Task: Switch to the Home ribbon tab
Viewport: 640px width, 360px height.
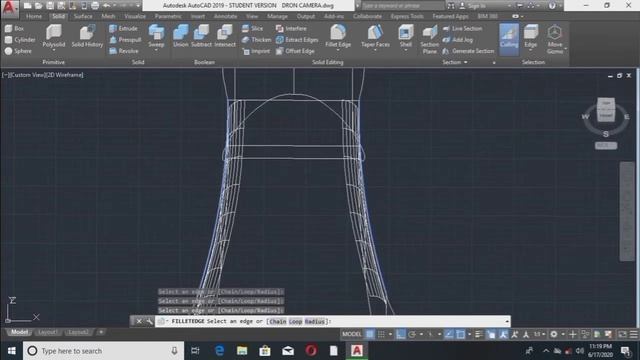Action: click(34, 16)
